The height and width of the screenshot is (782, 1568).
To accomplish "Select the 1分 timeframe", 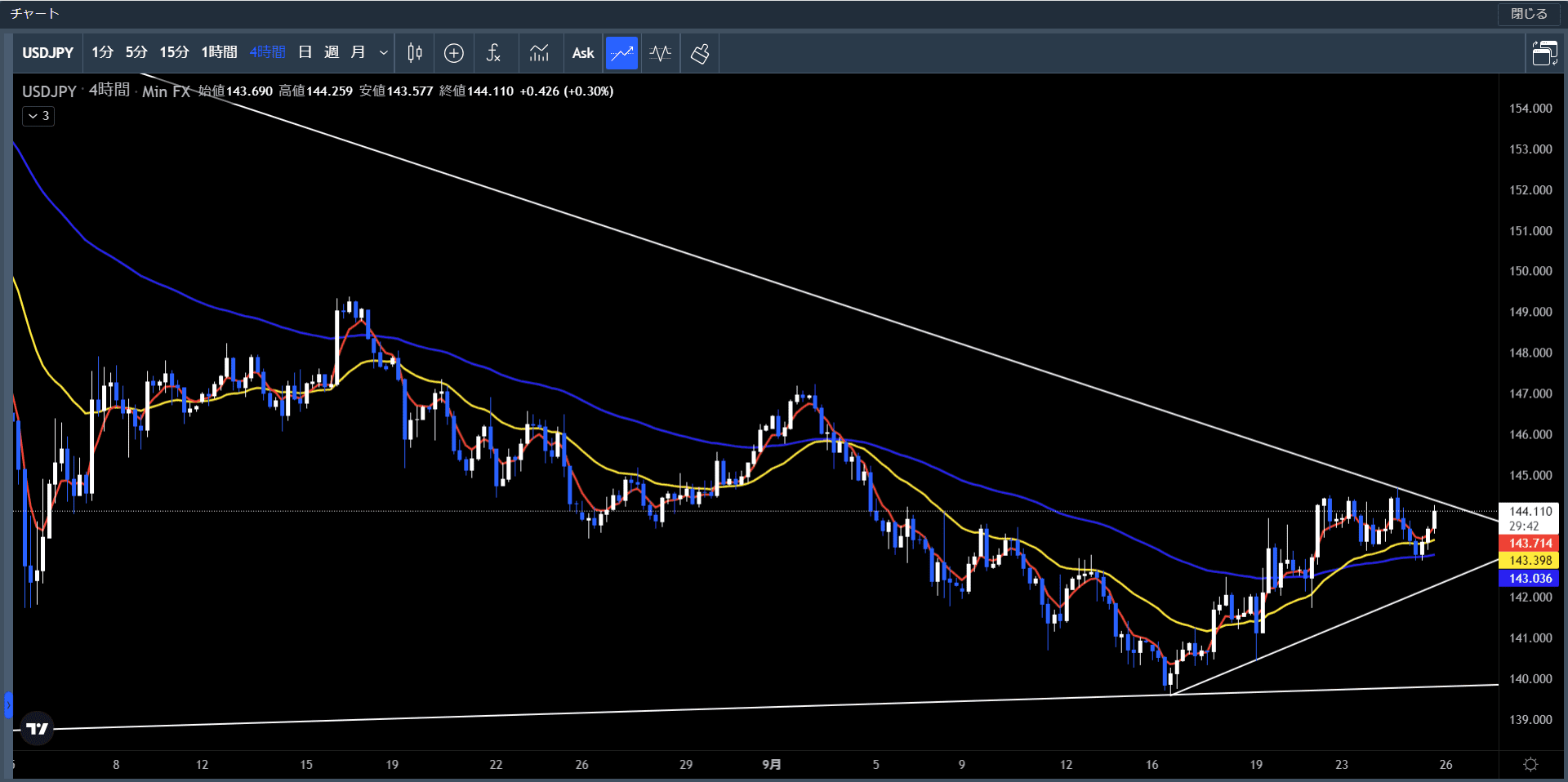I will [x=102, y=53].
